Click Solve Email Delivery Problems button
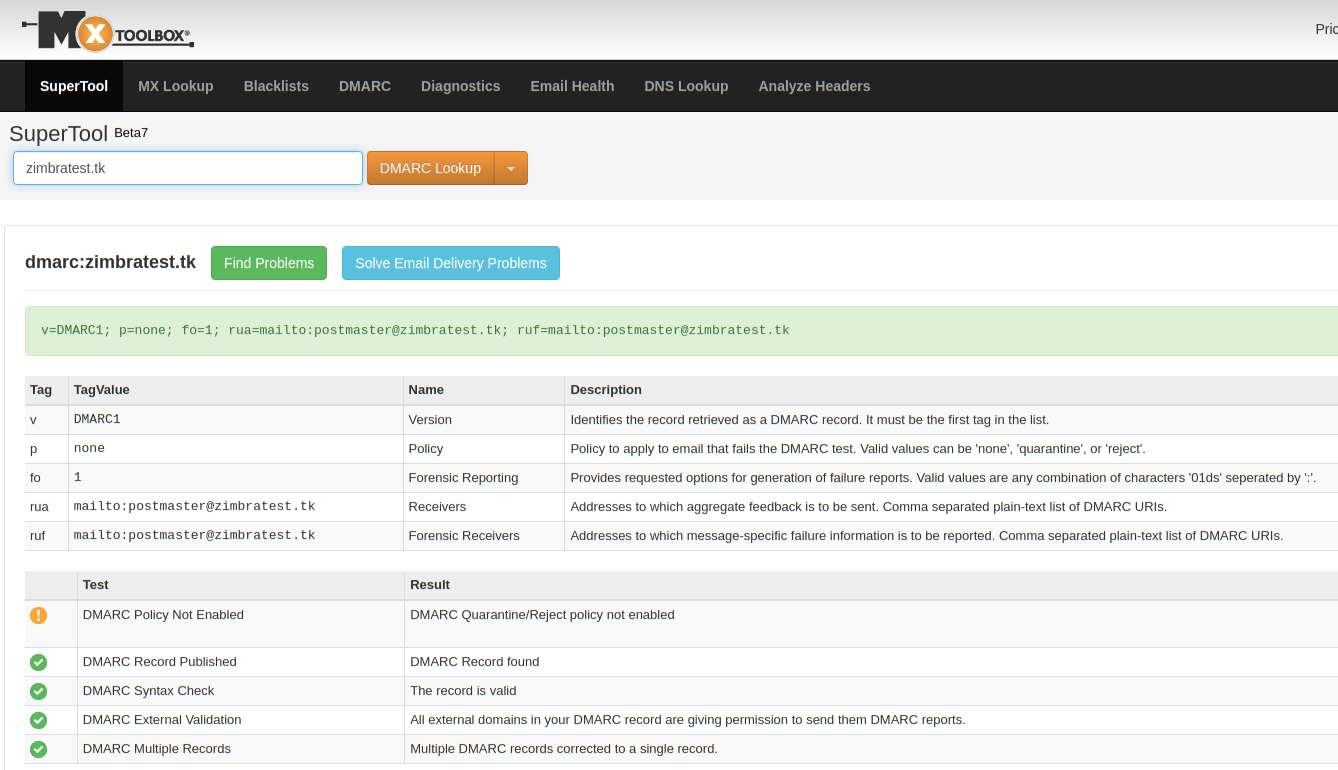This screenshot has width=1338, height=770. [x=451, y=263]
